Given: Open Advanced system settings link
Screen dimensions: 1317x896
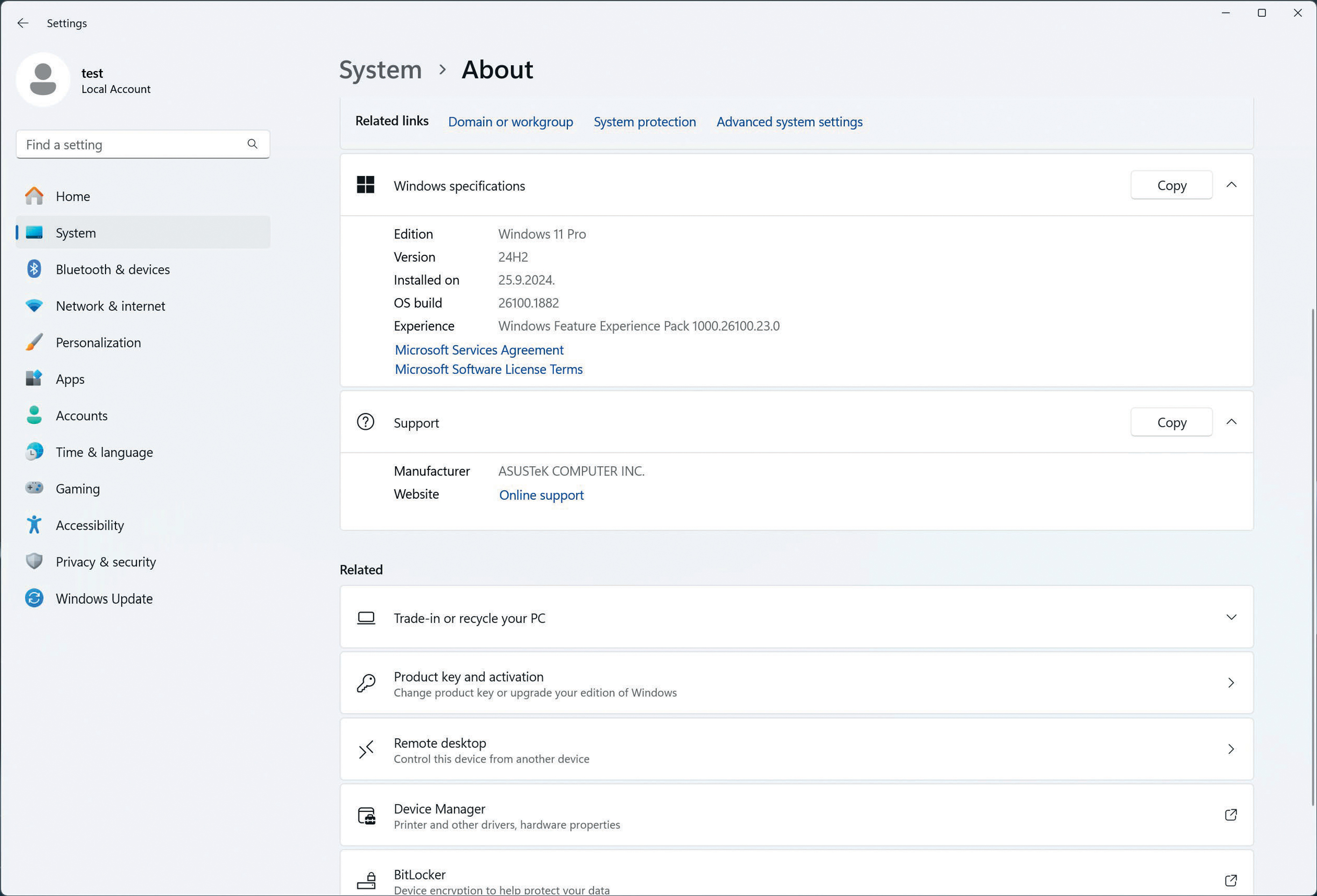Looking at the screenshot, I should tap(789, 122).
